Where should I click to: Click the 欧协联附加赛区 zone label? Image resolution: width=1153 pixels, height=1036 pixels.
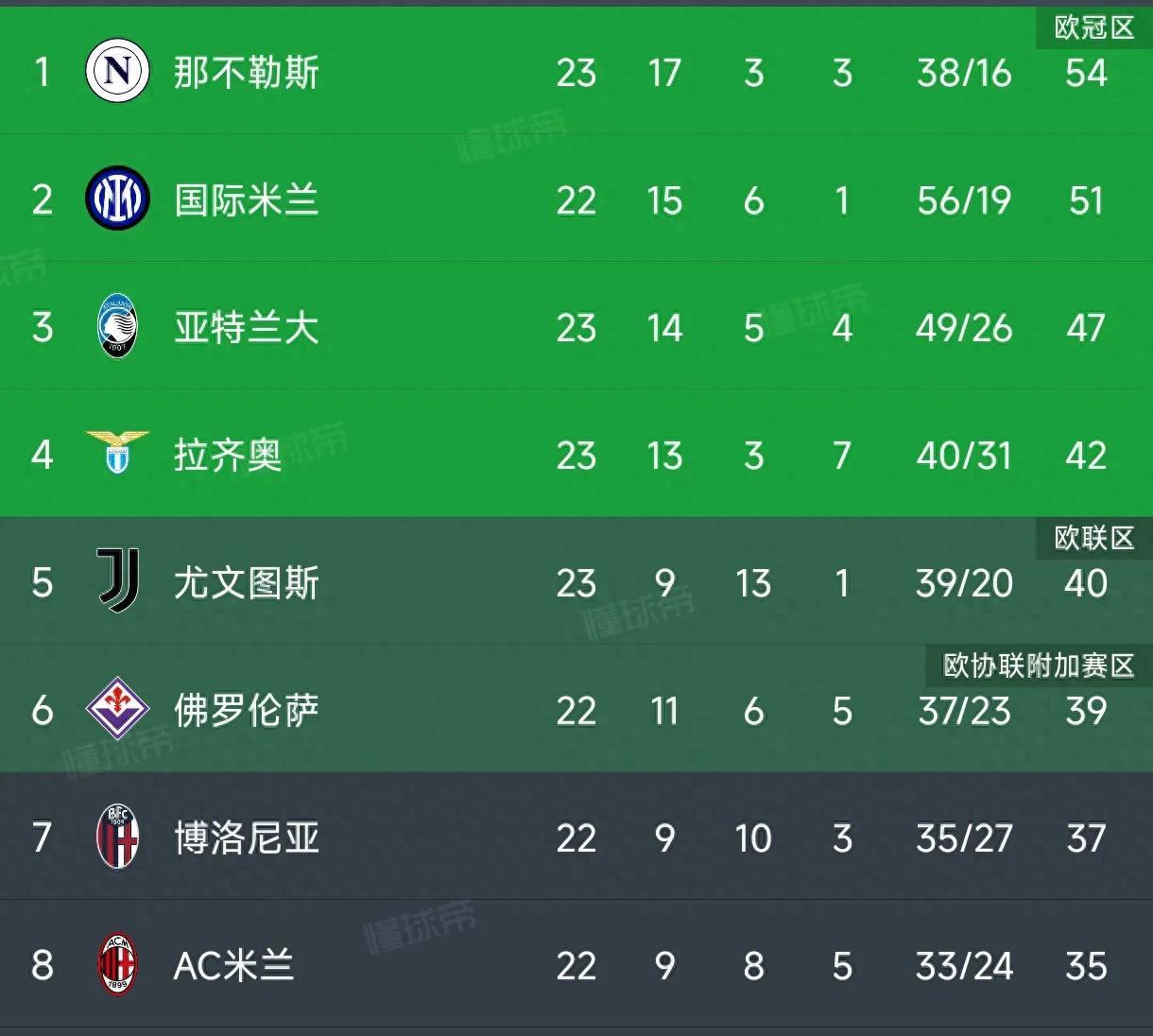tap(1038, 665)
